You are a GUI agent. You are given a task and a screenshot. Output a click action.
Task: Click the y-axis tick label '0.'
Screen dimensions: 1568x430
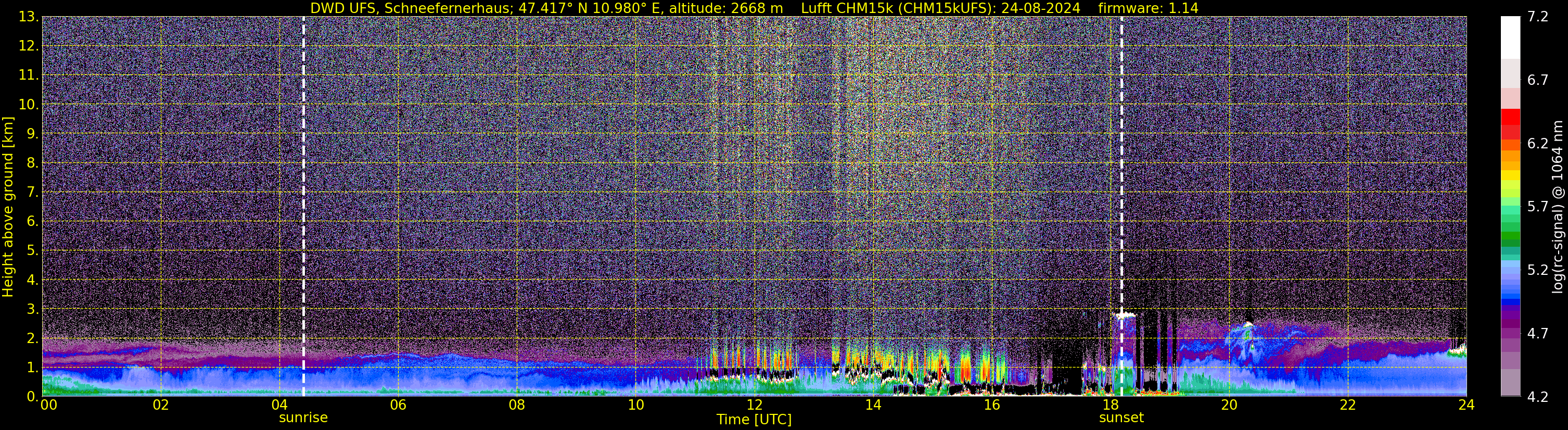click(32, 397)
